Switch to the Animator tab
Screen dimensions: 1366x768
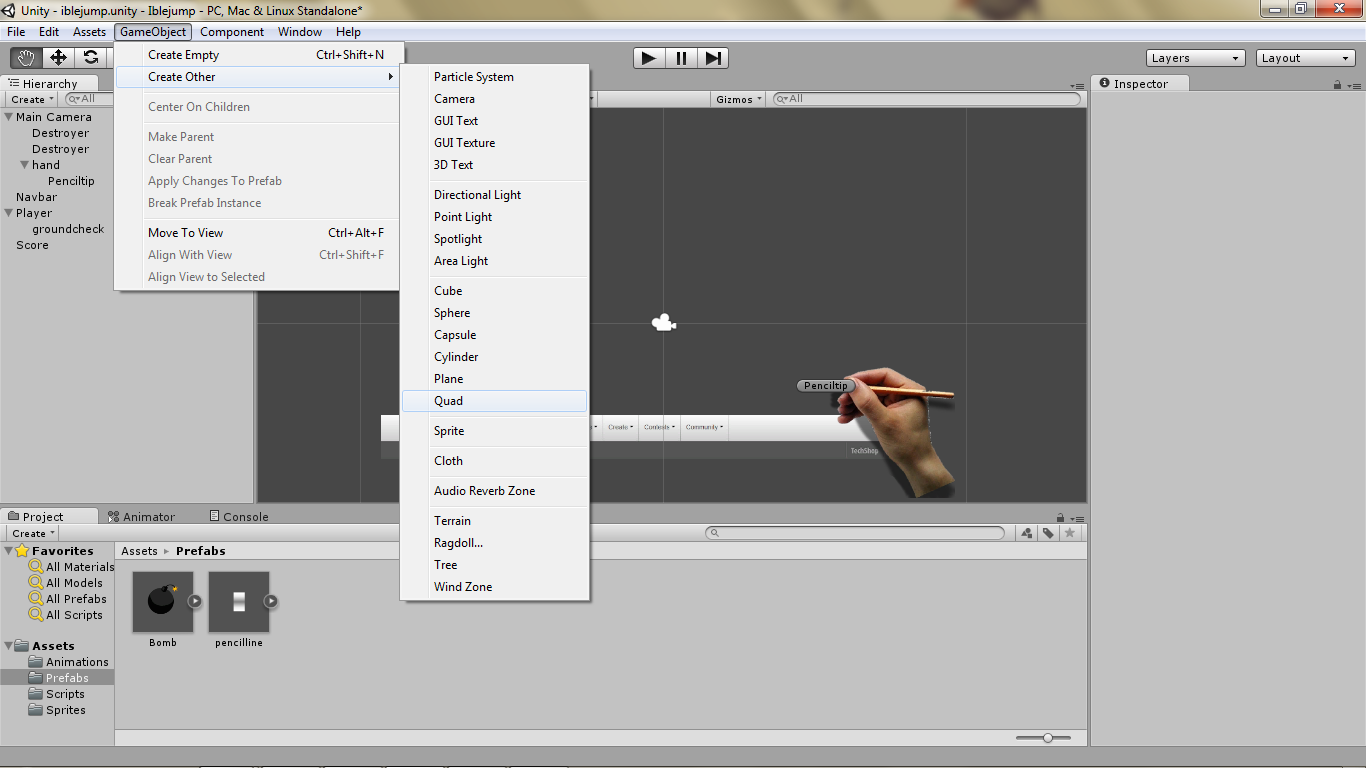(141, 517)
